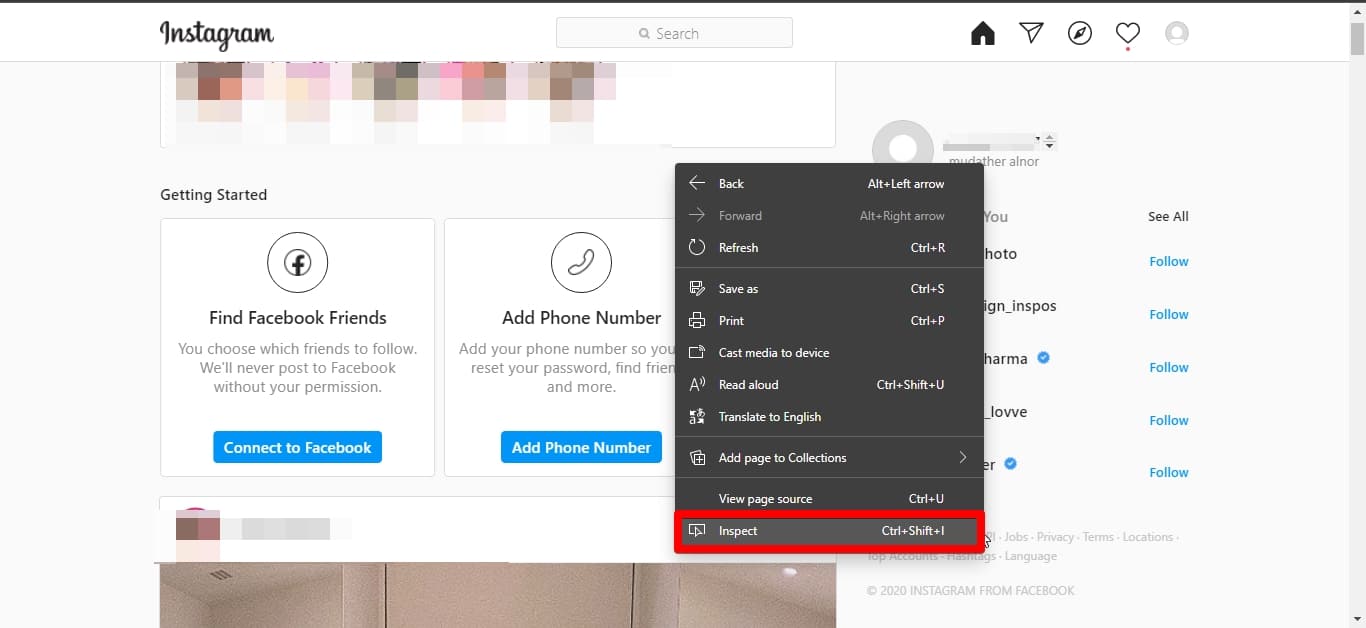Screen dimensions: 1366x628
Task: Follow the account ending in 'hoto'
Action: (x=1169, y=261)
